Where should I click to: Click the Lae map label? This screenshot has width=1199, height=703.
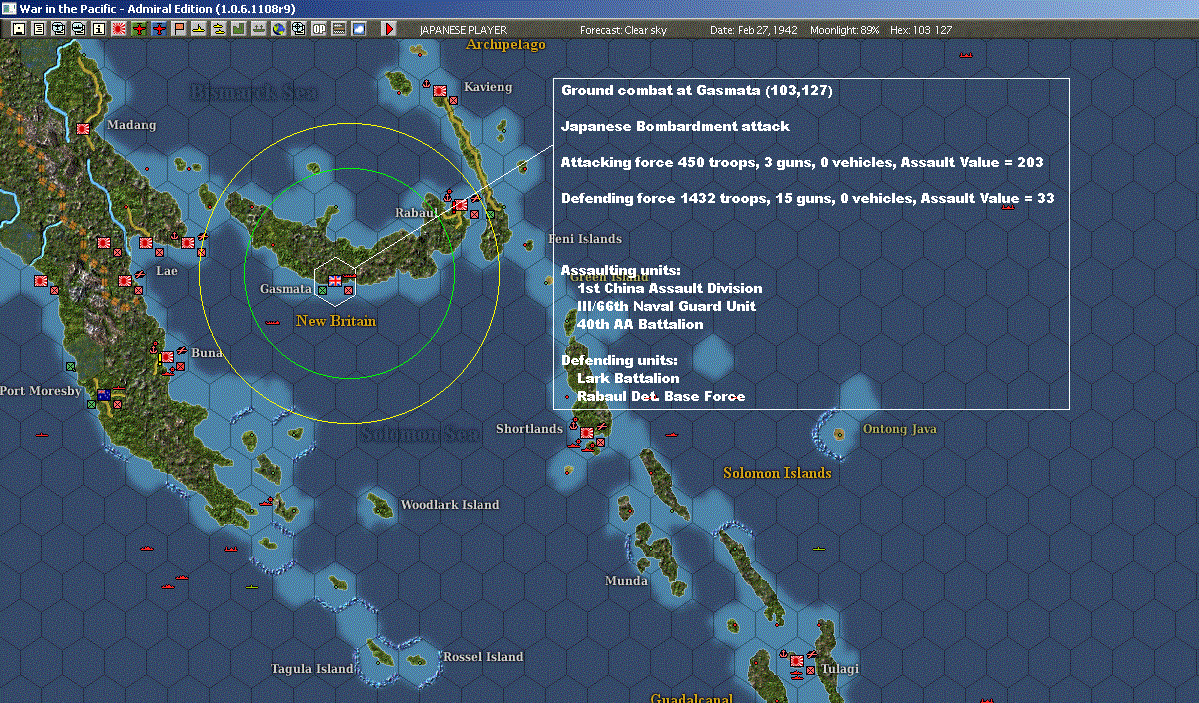tap(167, 271)
